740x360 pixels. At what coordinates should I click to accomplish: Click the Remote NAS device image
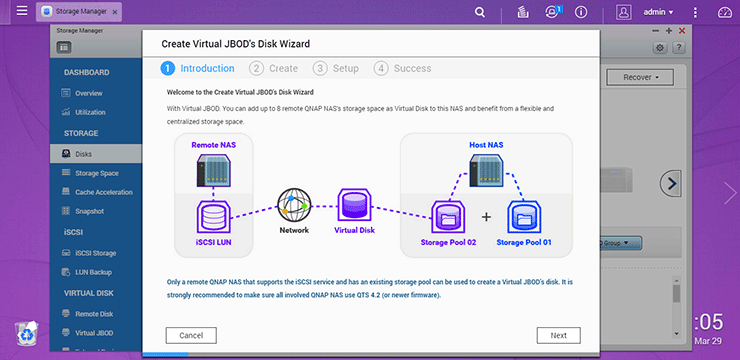coord(213,170)
